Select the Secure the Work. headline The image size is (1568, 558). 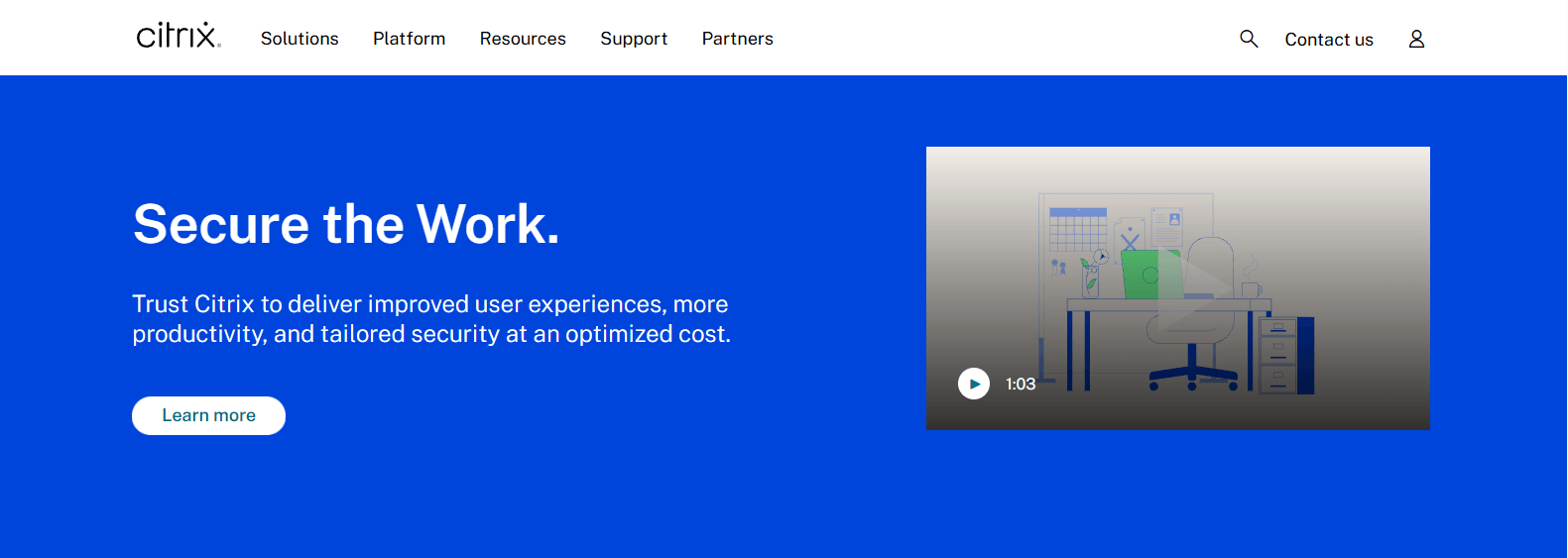point(346,224)
